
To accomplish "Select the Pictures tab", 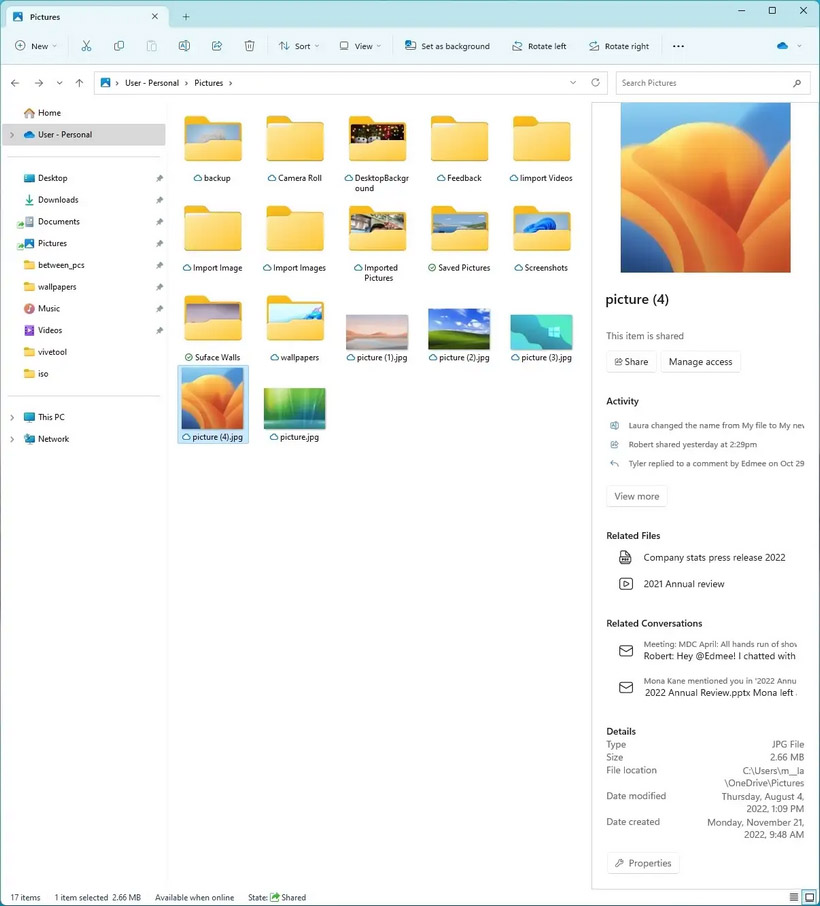I will pyautogui.click(x=87, y=17).
